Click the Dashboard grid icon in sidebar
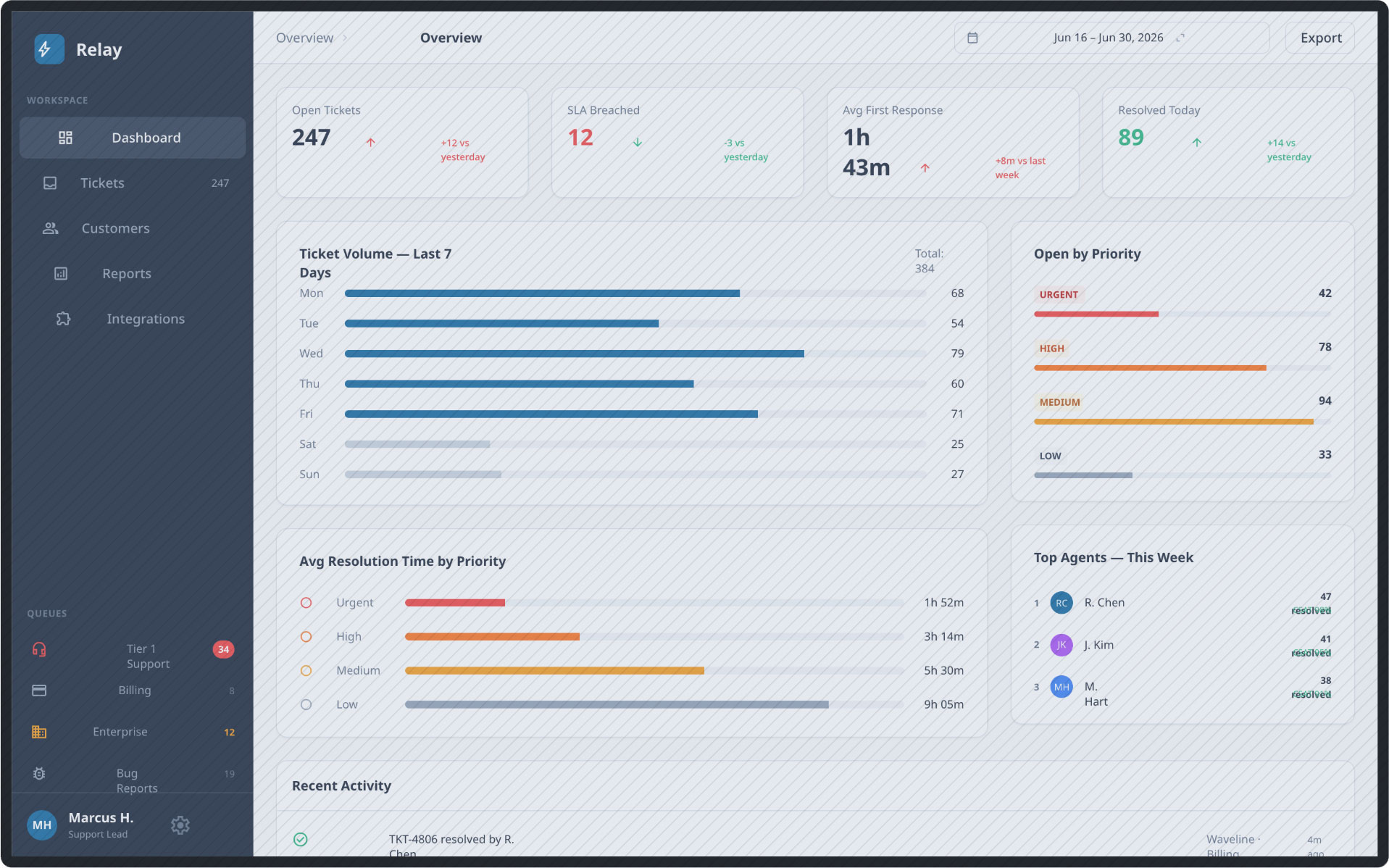 click(x=65, y=138)
